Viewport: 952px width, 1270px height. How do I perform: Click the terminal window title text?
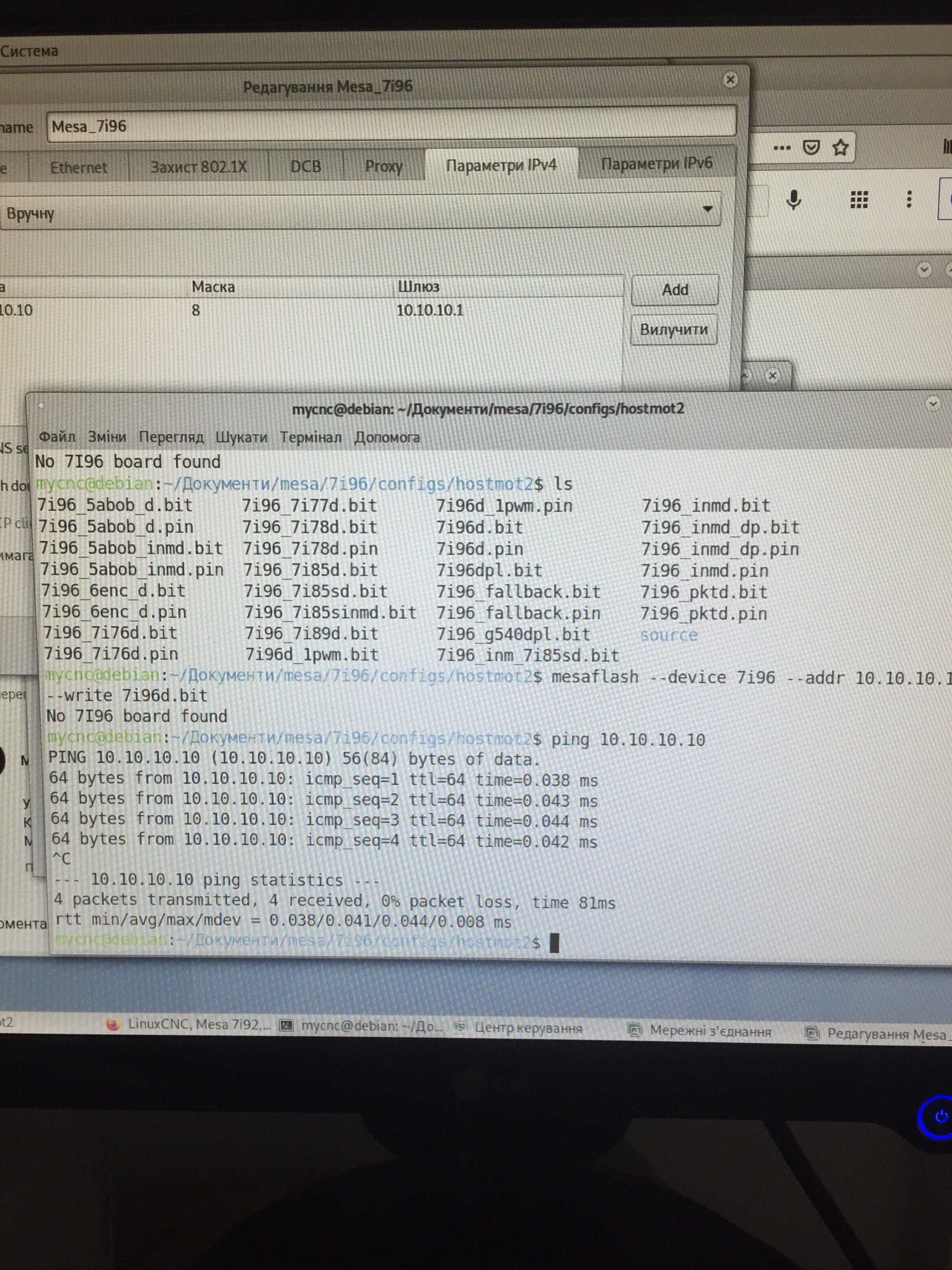coord(488,409)
